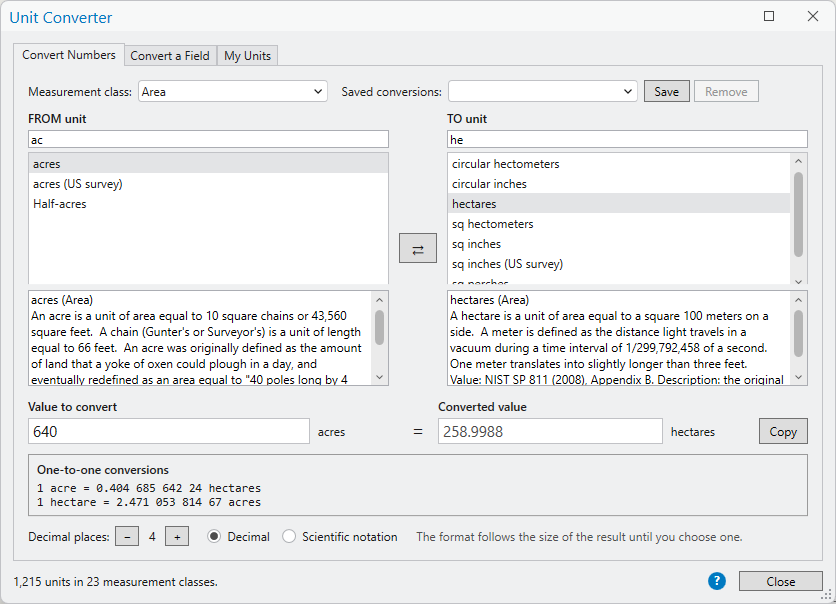The width and height of the screenshot is (836, 604).
Task: Decrease decimal places with minus button
Action: point(127,537)
